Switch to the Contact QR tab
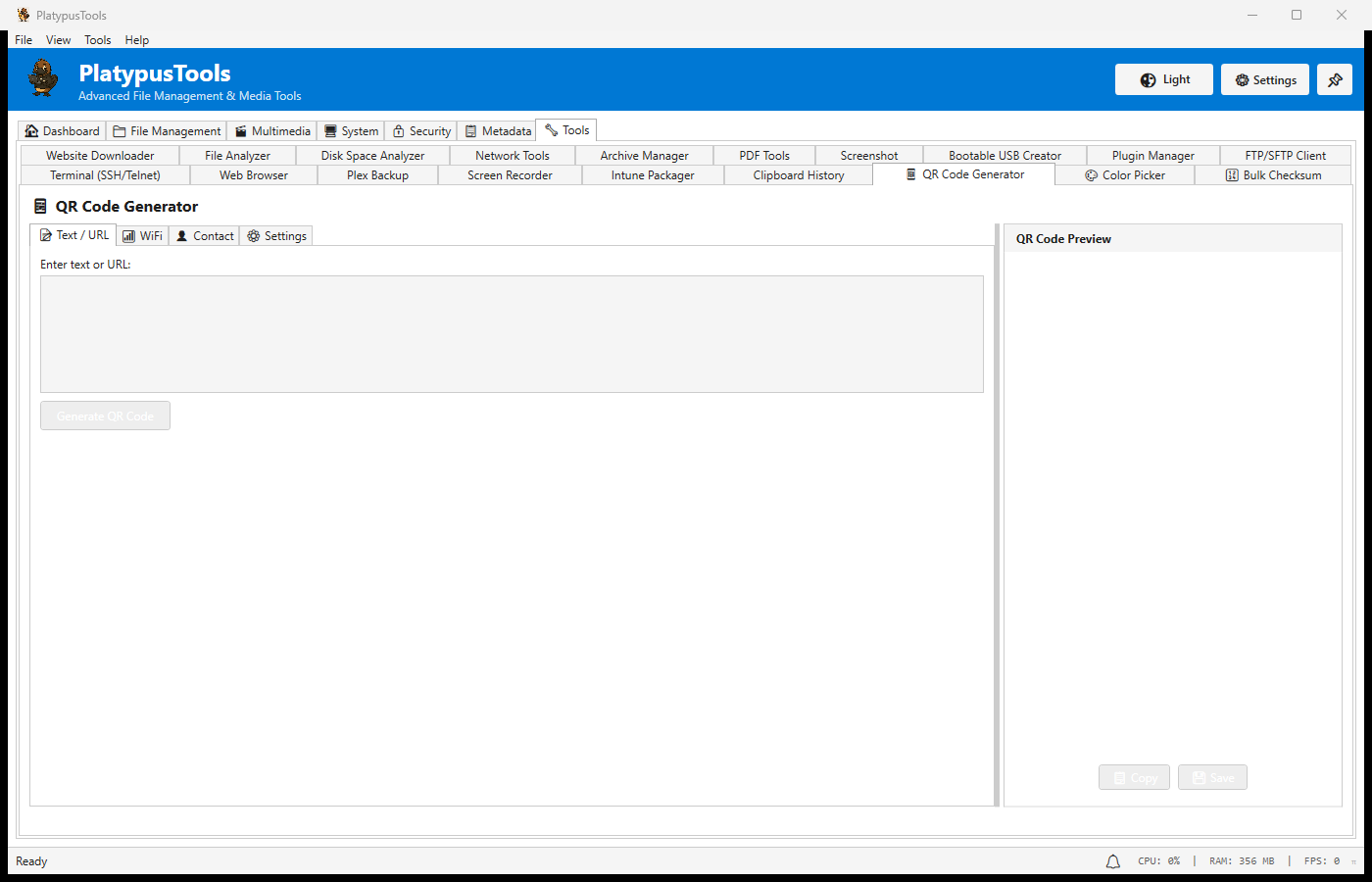 pos(204,236)
